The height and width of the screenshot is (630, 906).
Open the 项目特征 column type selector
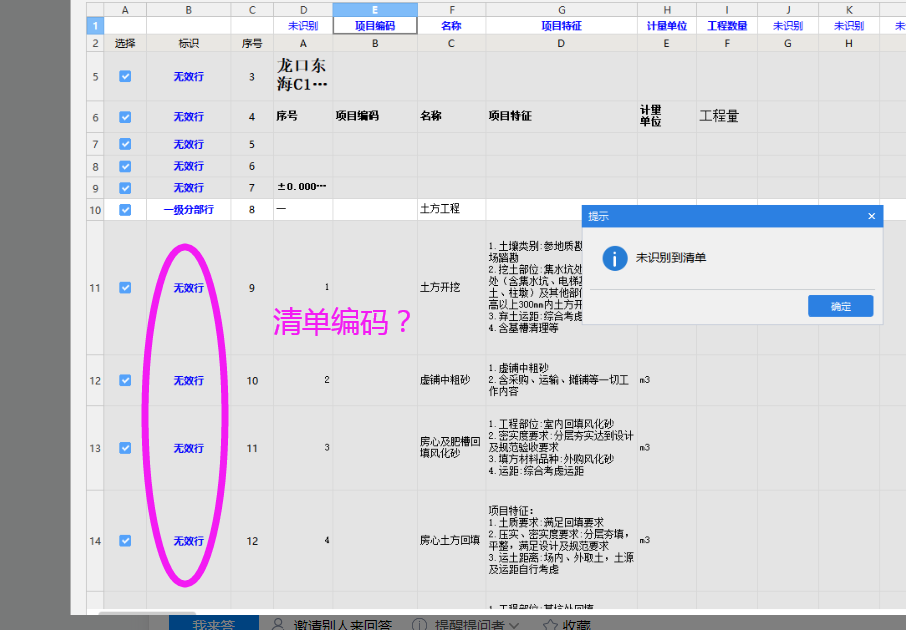click(x=561, y=26)
